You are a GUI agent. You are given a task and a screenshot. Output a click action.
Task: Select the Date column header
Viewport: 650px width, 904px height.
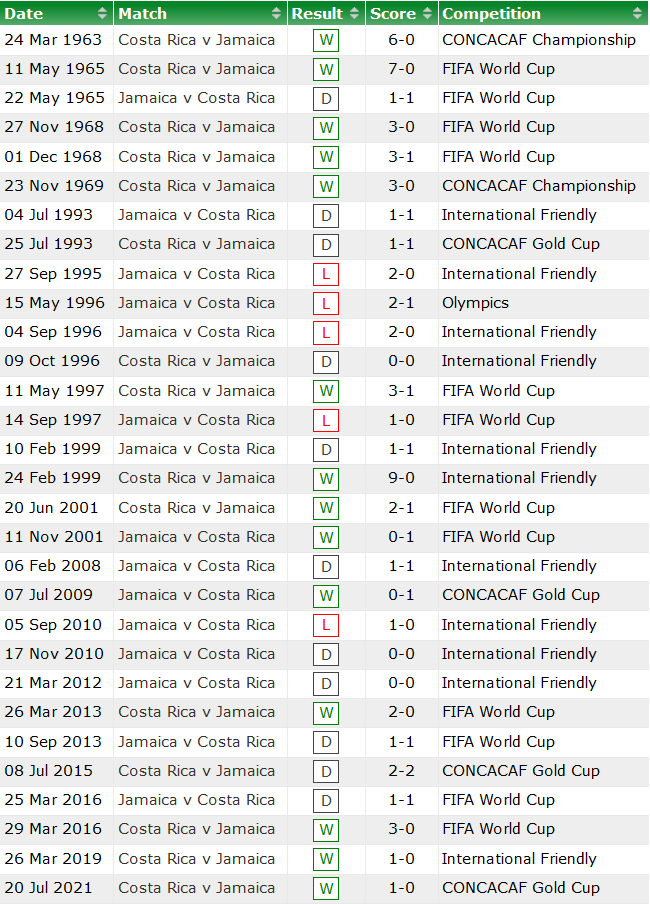(x=40, y=13)
